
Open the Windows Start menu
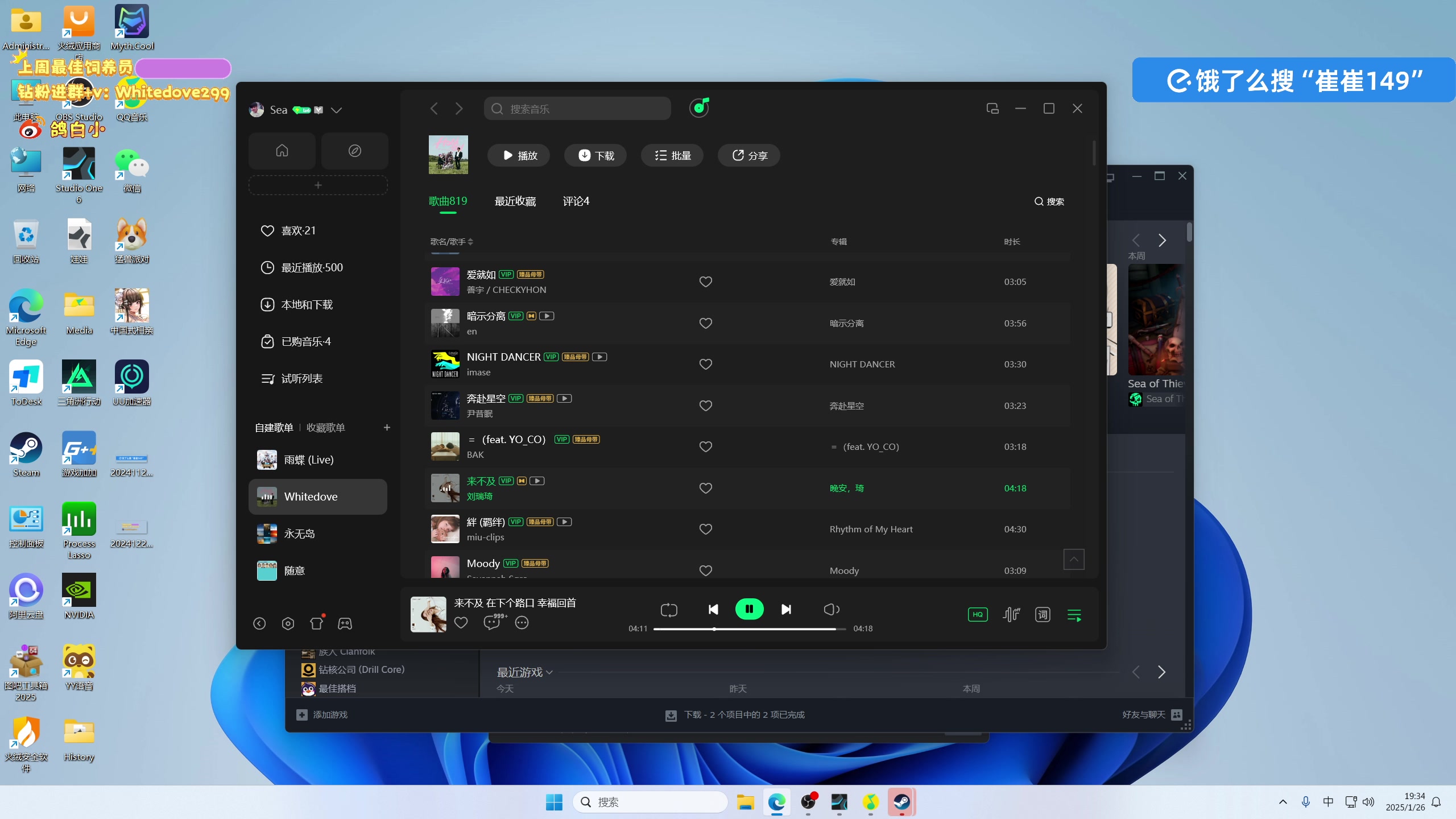[x=554, y=802]
